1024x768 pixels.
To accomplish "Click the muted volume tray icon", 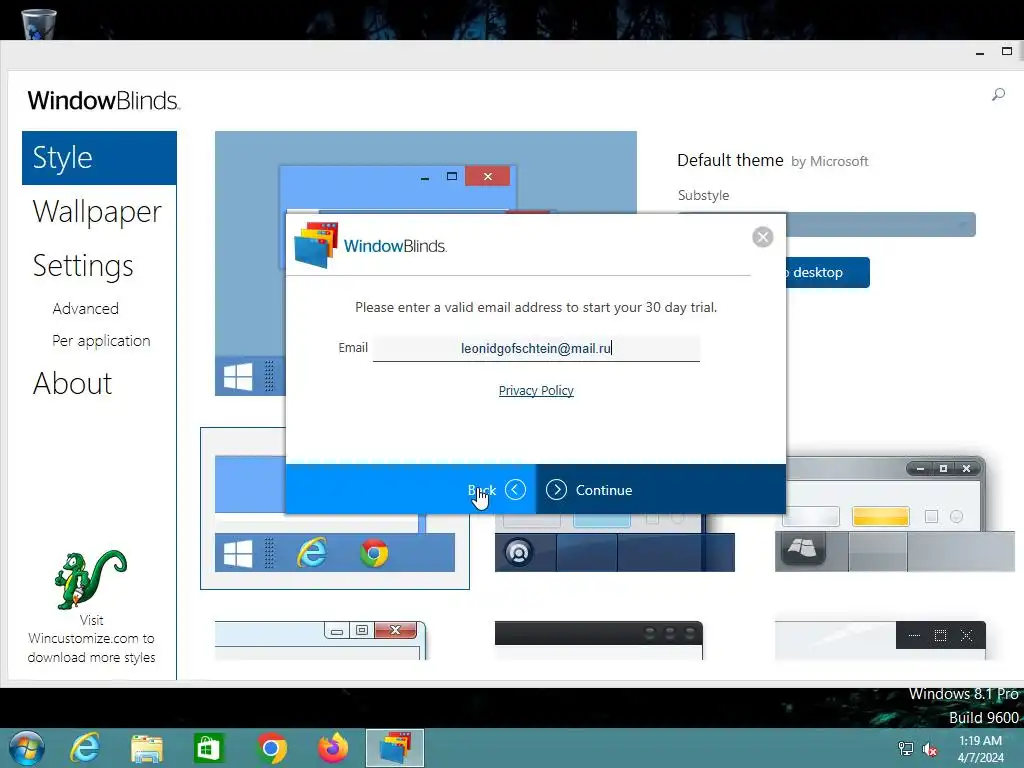I will 930,749.
